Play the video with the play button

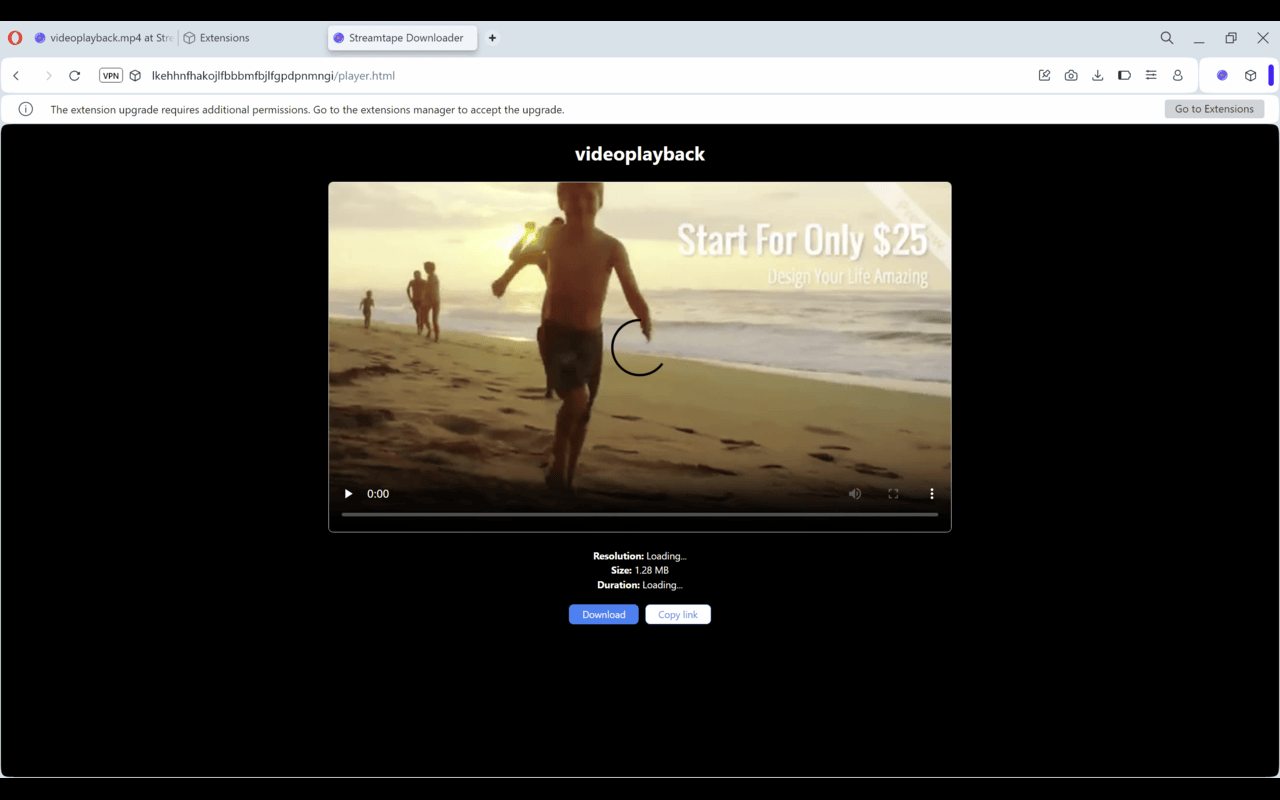point(348,493)
